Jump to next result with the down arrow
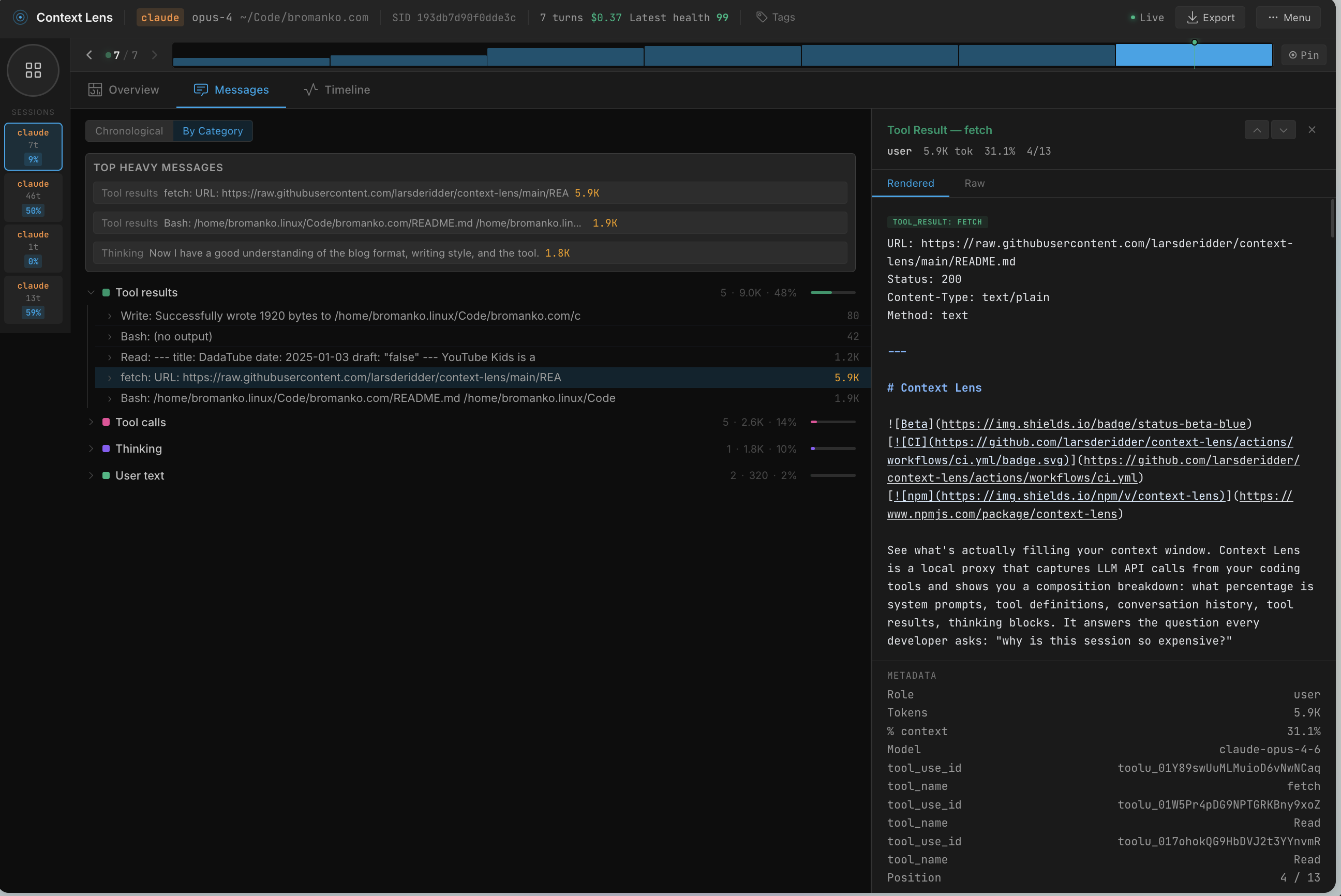Screen dimensions: 1341x896 pos(1283,130)
